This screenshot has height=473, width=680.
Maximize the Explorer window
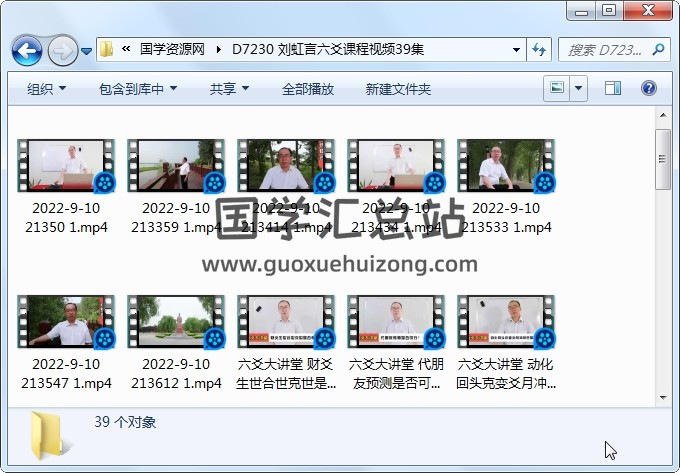[x=609, y=11]
